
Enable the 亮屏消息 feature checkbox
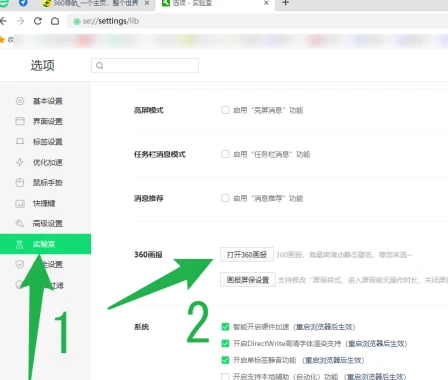(x=225, y=110)
